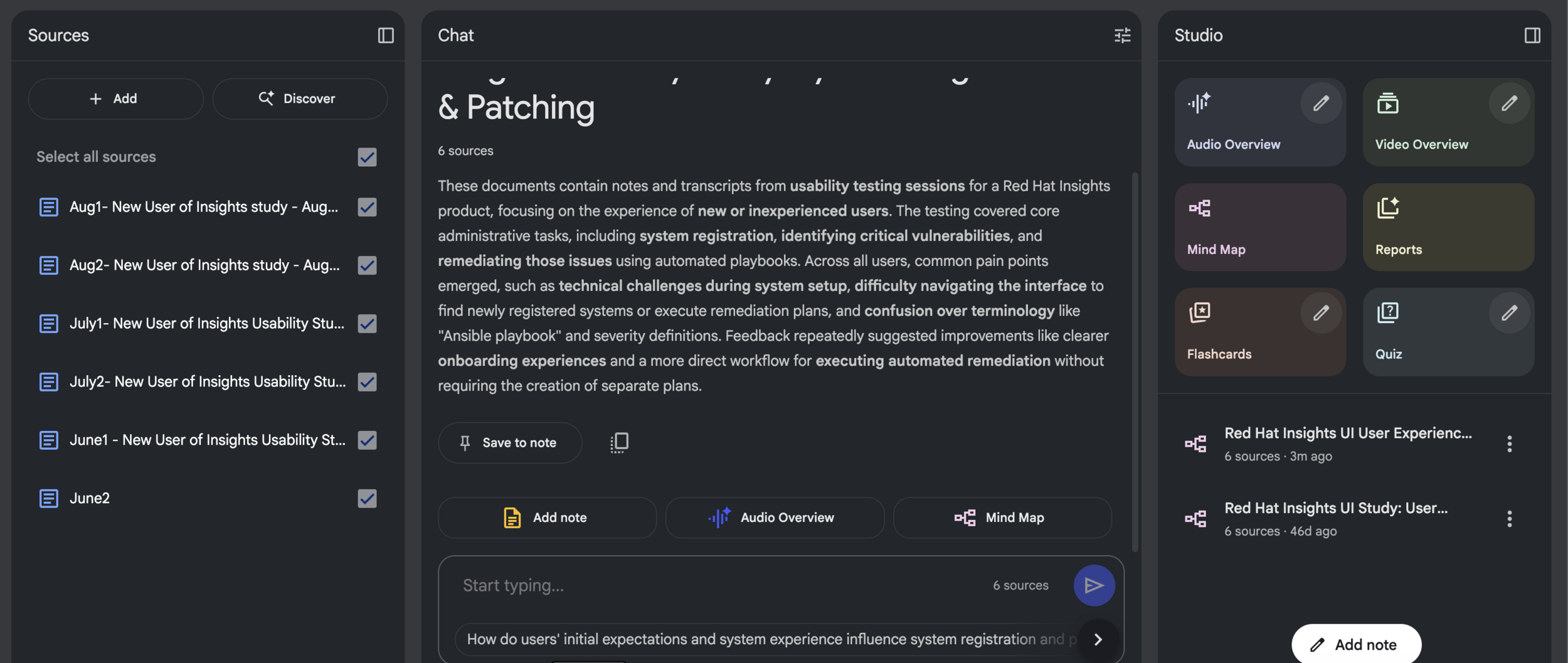
Task: Click the document icon for June2 source
Action: 48,499
